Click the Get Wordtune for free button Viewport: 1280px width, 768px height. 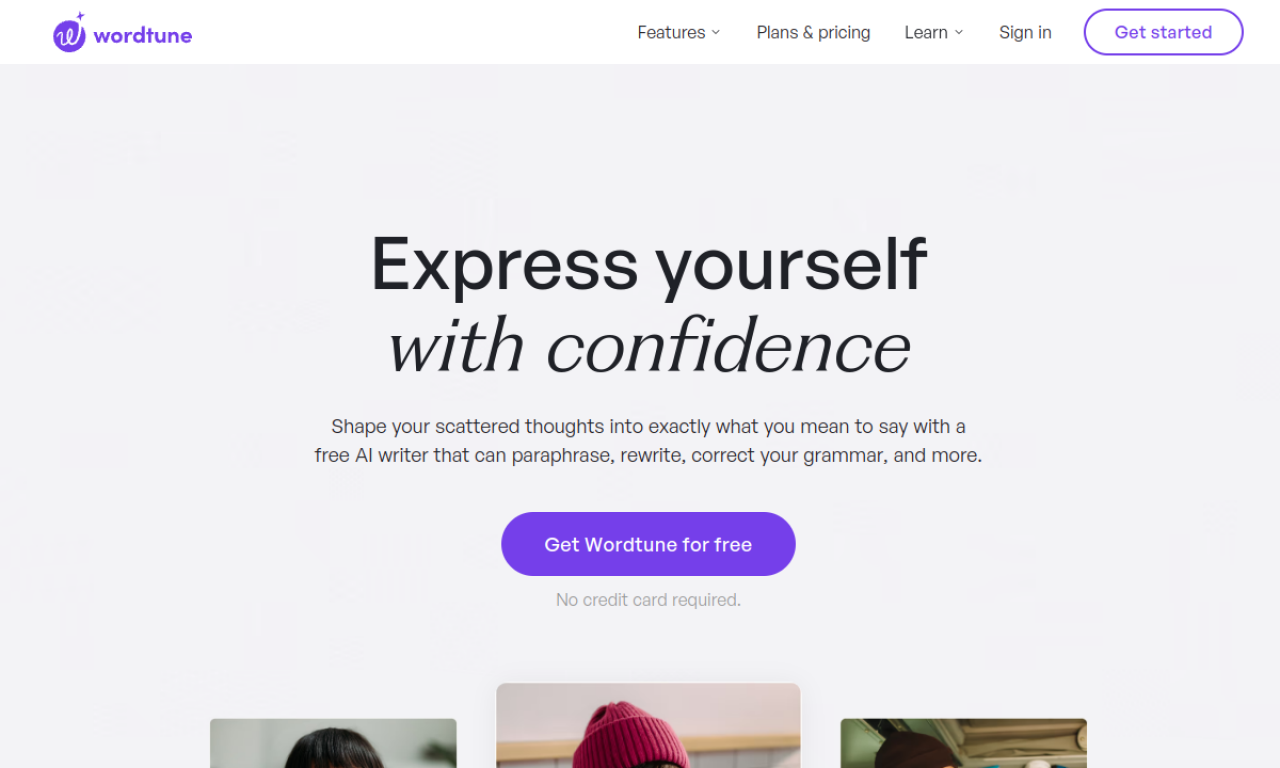(x=648, y=544)
